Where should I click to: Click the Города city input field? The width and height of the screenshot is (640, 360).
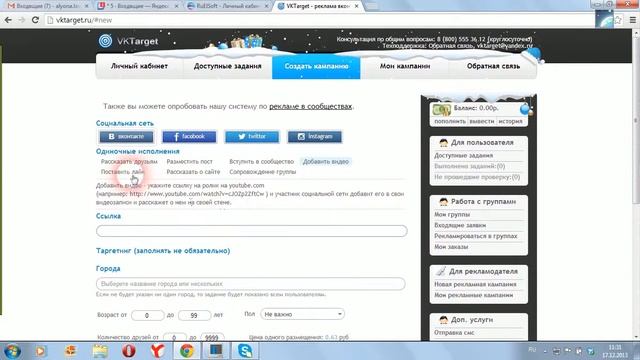[x=251, y=284]
